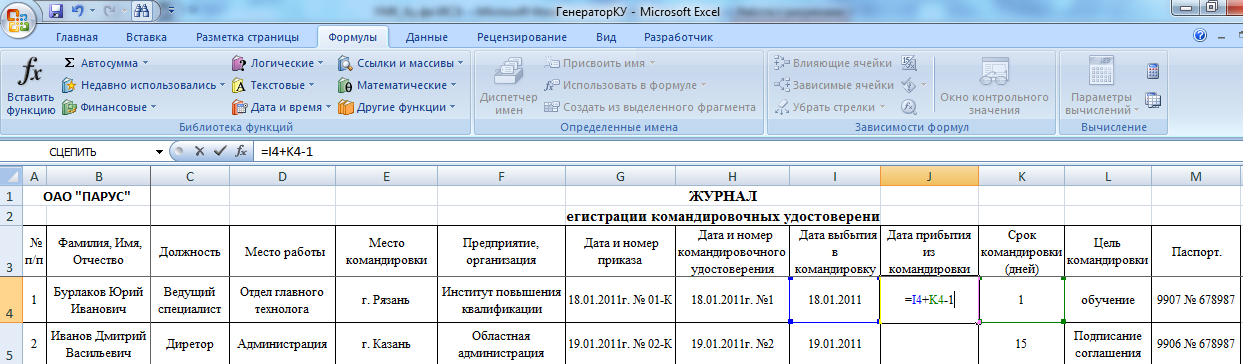
Task: Open the Данные tab
Action: [426, 37]
